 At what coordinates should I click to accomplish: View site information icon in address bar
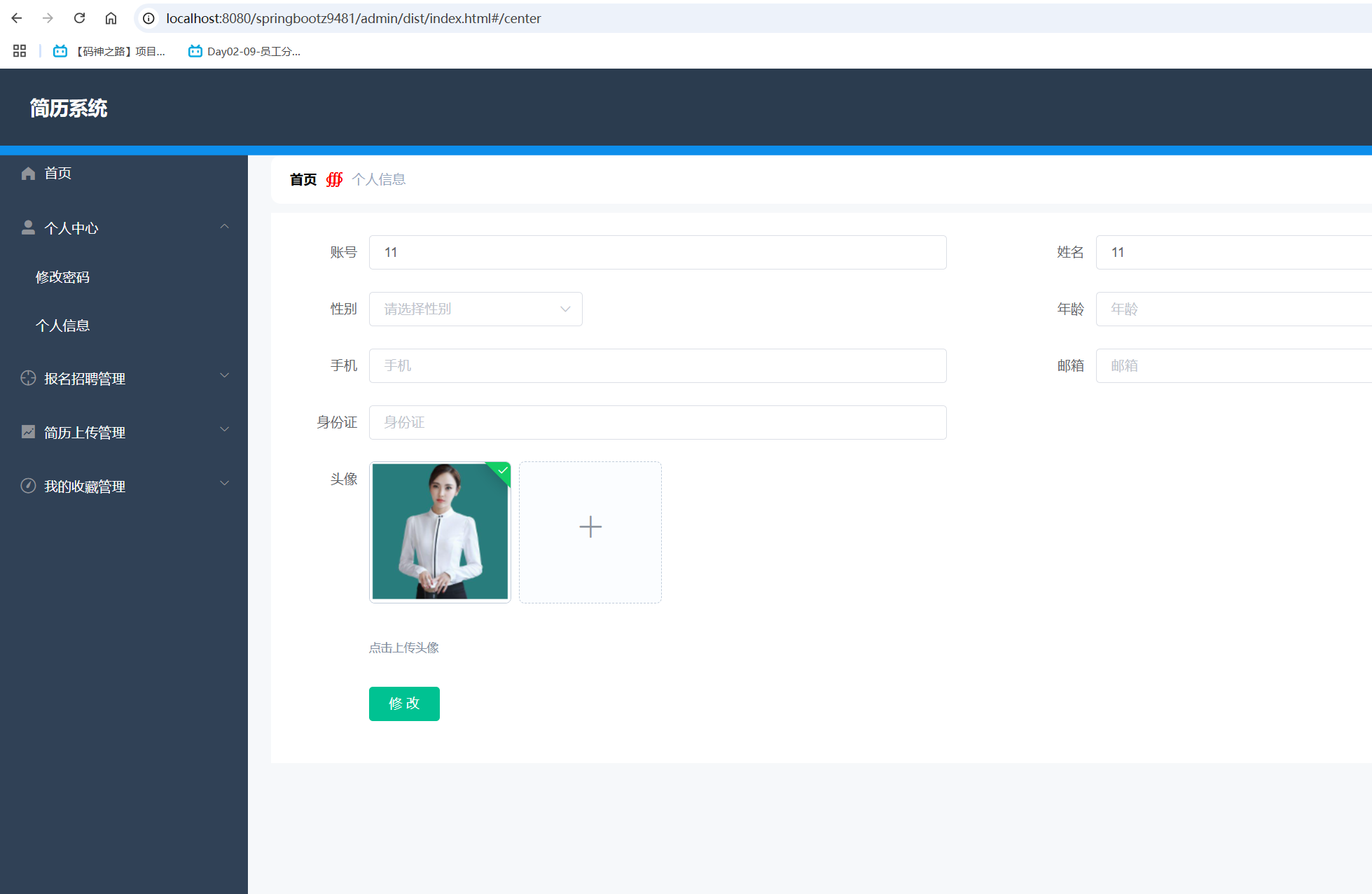pyautogui.click(x=148, y=18)
